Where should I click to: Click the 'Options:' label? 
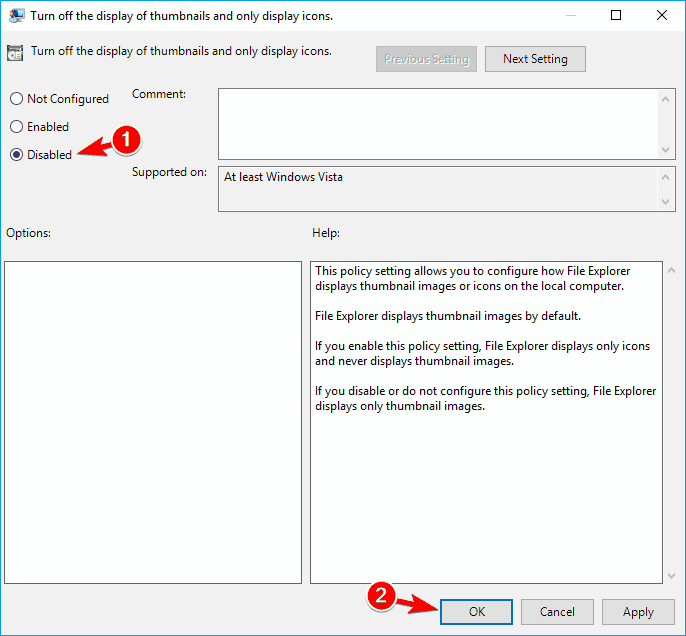click(28, 233)
